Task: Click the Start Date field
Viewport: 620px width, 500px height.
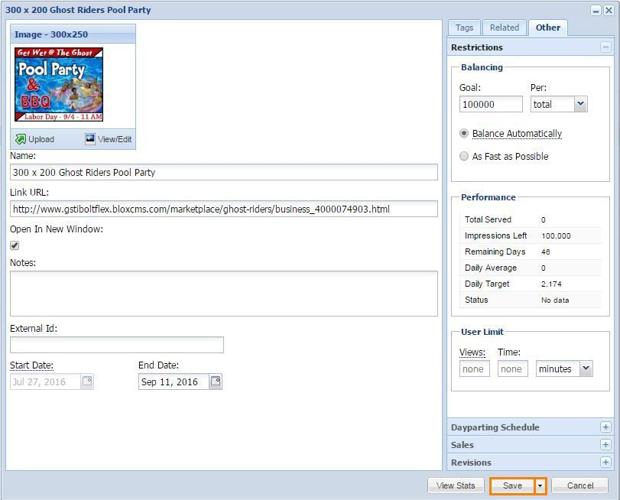Action: tap(45, 381)
